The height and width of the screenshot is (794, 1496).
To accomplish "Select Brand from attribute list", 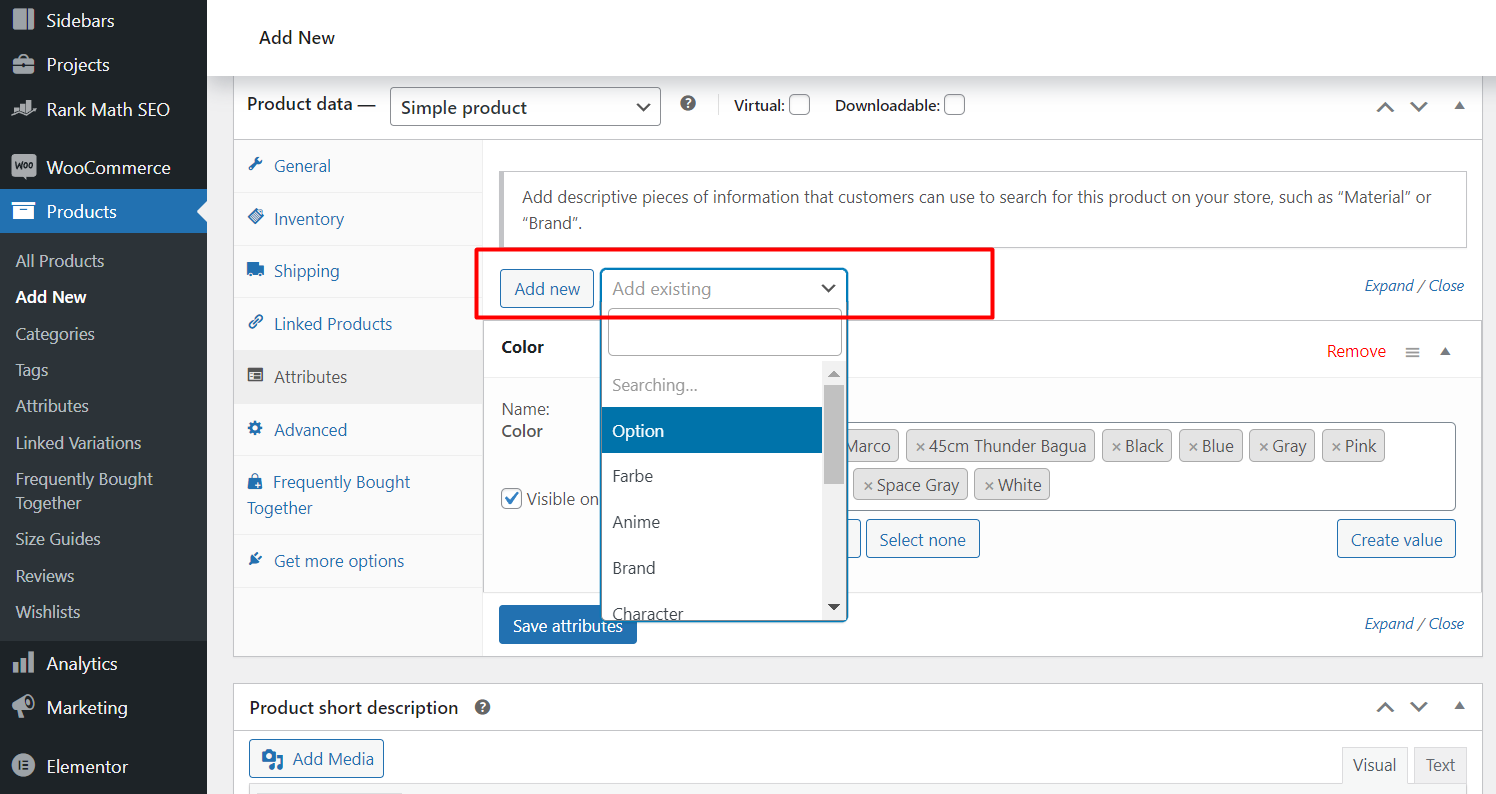I will click(712, 568).
